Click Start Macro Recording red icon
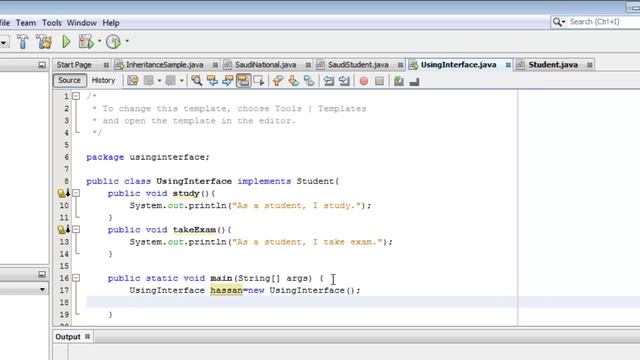Viewport: 640px width, 360px height. (x=363, y=81)
